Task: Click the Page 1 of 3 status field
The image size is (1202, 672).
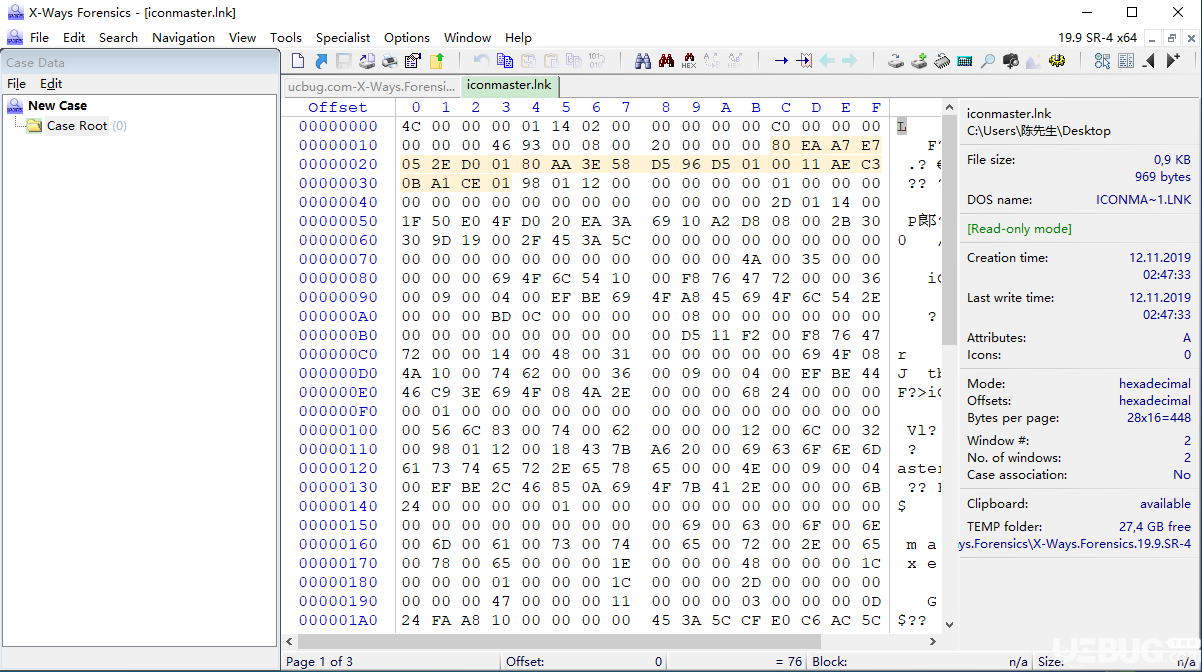Action: [390, 661]
